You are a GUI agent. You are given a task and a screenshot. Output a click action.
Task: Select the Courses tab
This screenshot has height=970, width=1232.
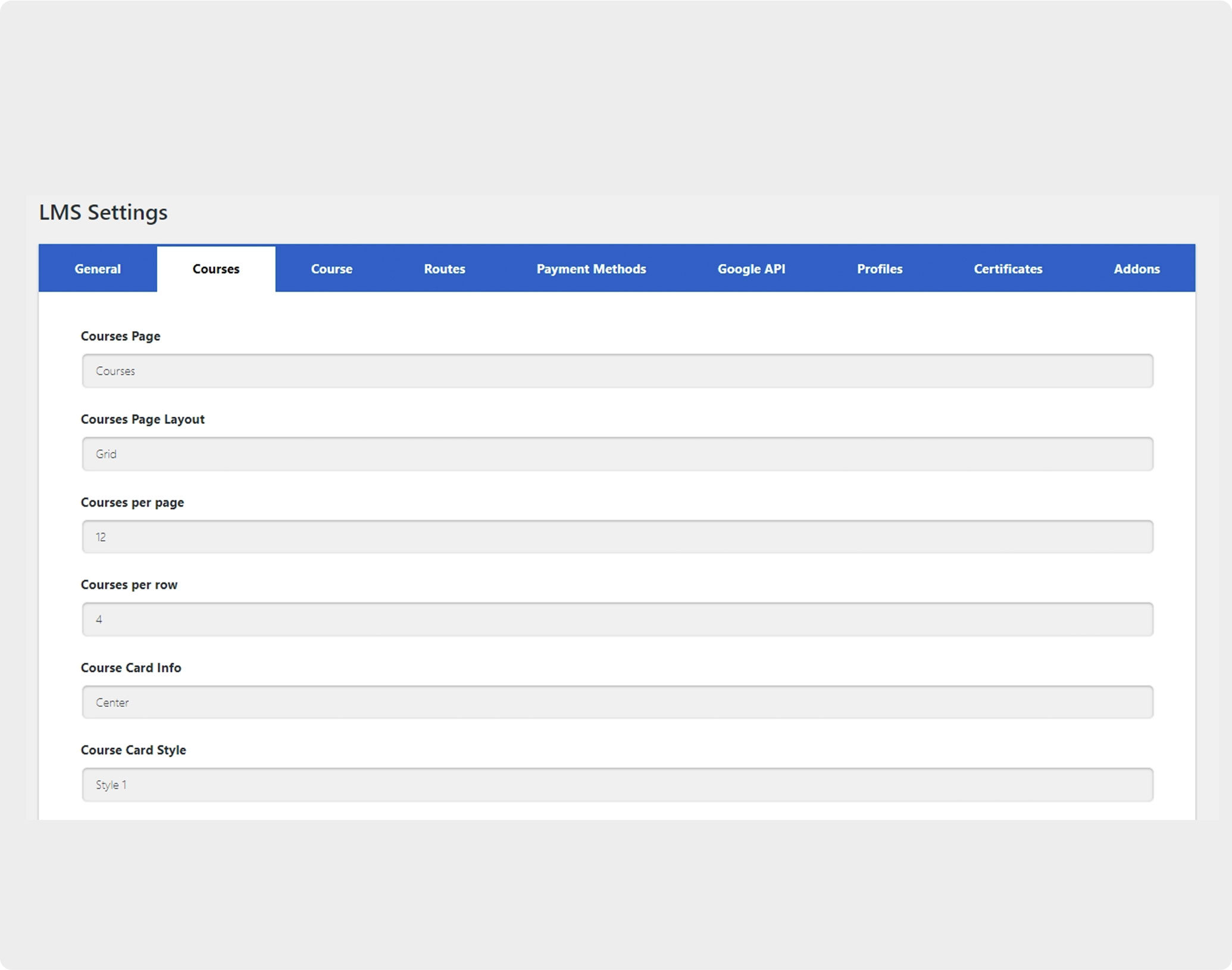click(215, 269)
